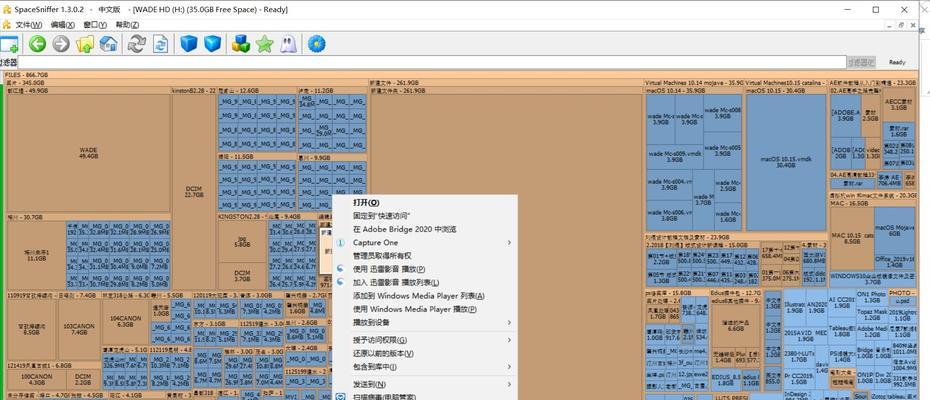Open the 文件(W) menu
Viewport: 930px width, 400px height.
pyautogui.click(x=28, y=24)
